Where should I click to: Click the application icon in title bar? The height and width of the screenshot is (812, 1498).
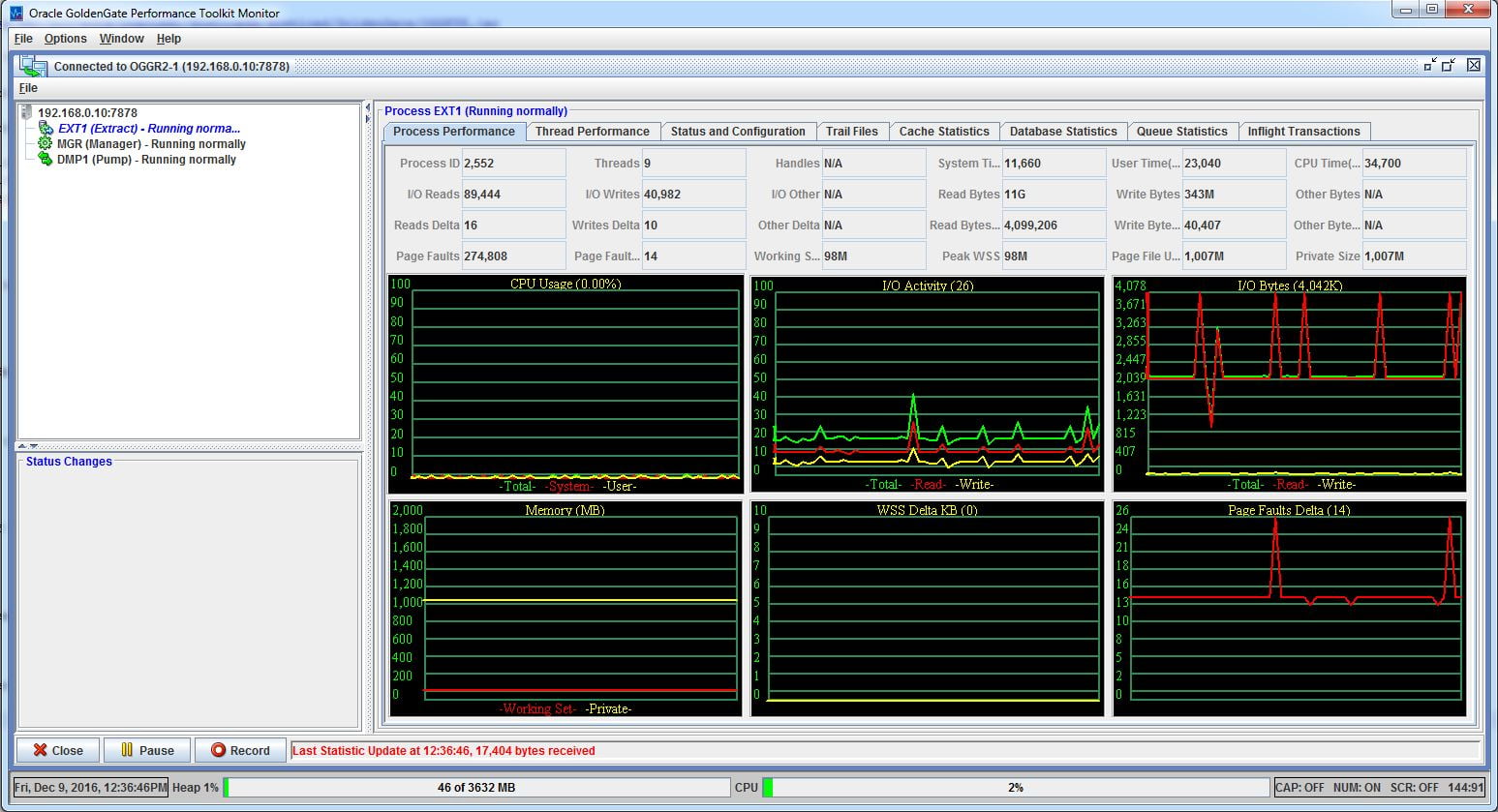pyautogui.click(x=16, y=14)
